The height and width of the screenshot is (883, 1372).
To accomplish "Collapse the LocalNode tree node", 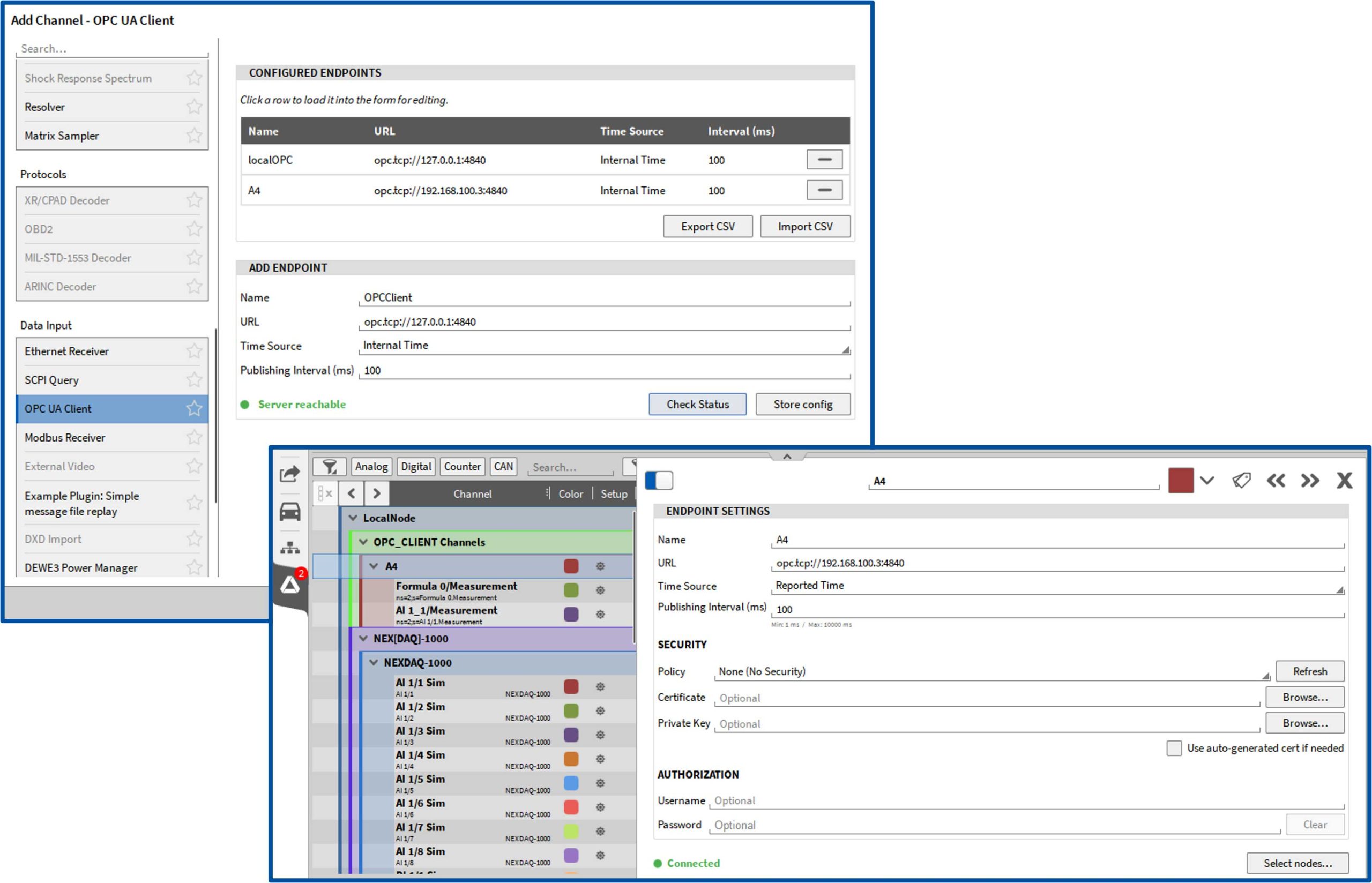I will coord(353,518).
